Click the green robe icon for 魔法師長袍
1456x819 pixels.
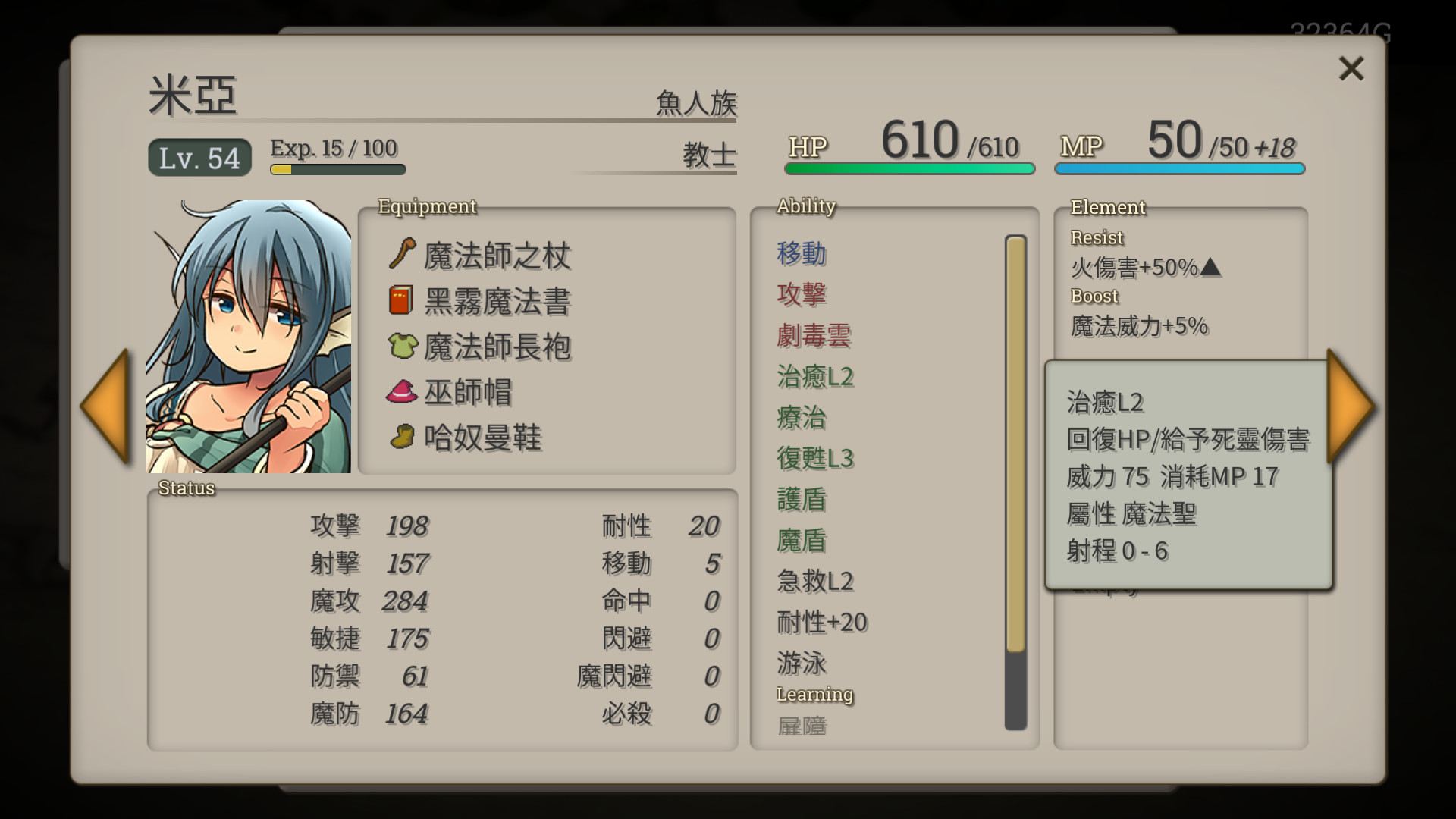(x=403, y=345)
